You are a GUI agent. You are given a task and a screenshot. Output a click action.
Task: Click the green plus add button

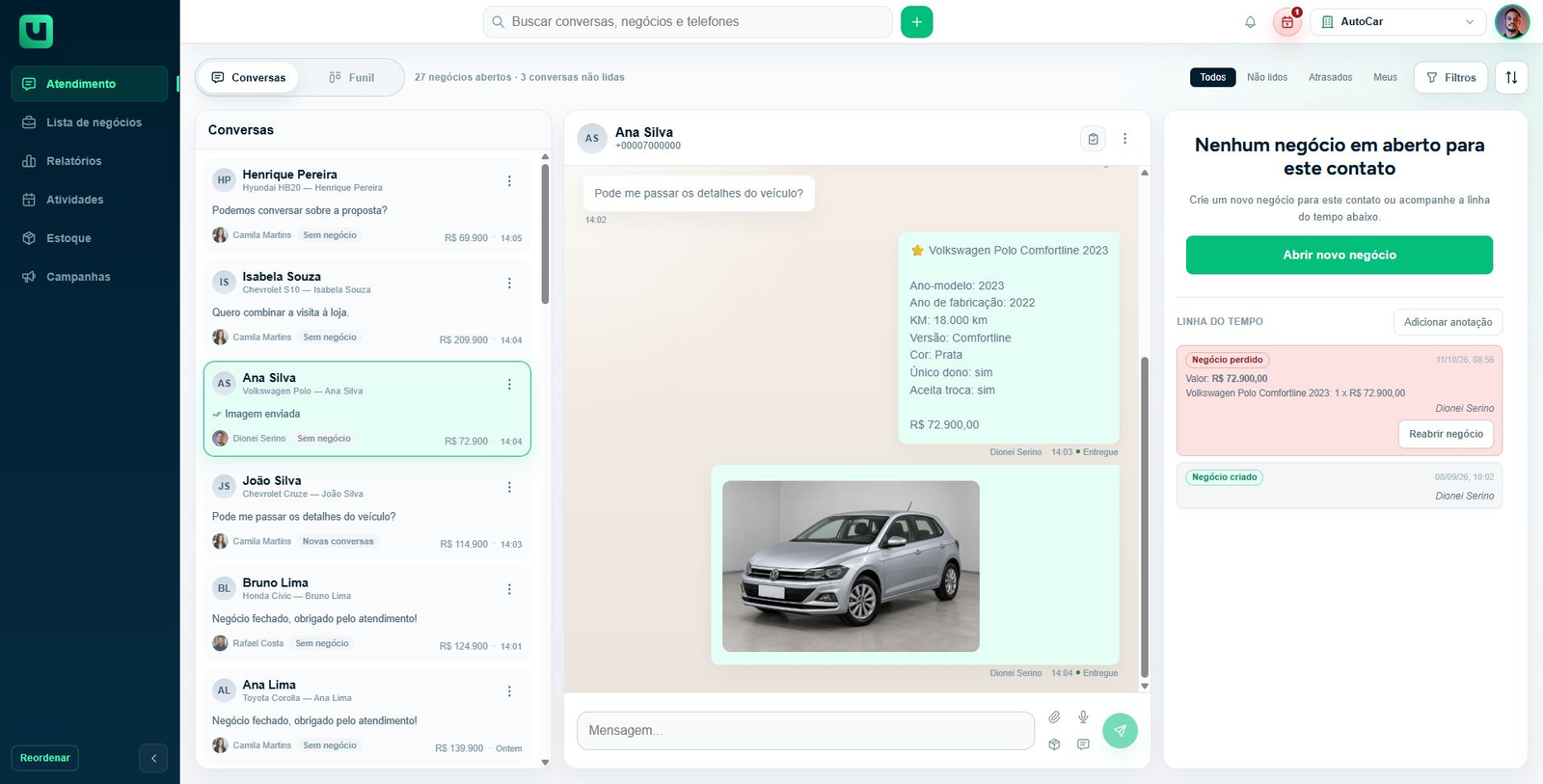(x=916, y=21)
